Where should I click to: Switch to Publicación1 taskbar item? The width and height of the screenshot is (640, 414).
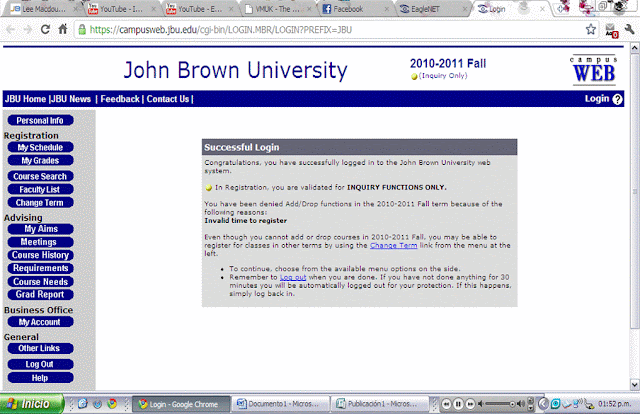pos(380,404)
